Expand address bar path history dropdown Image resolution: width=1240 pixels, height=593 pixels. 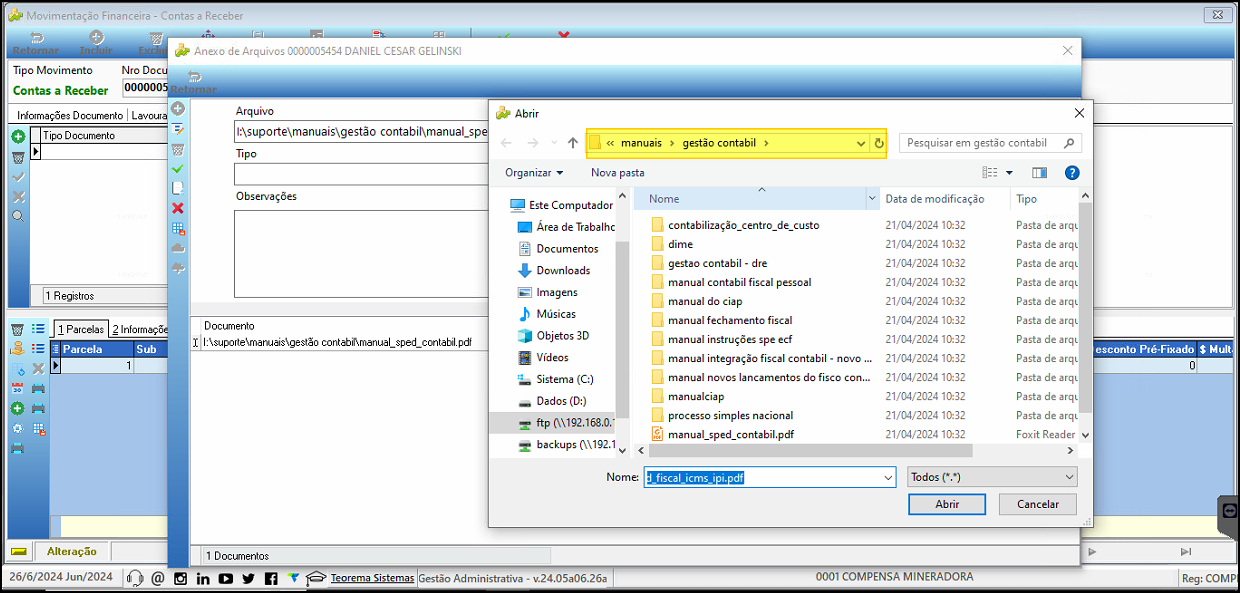[861, 143]
